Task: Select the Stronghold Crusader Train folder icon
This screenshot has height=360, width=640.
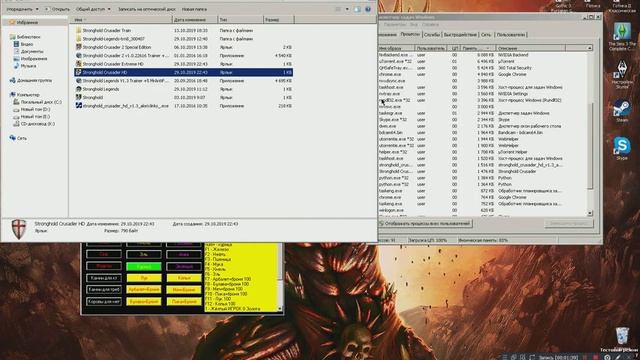Action: tap(78, 30)
